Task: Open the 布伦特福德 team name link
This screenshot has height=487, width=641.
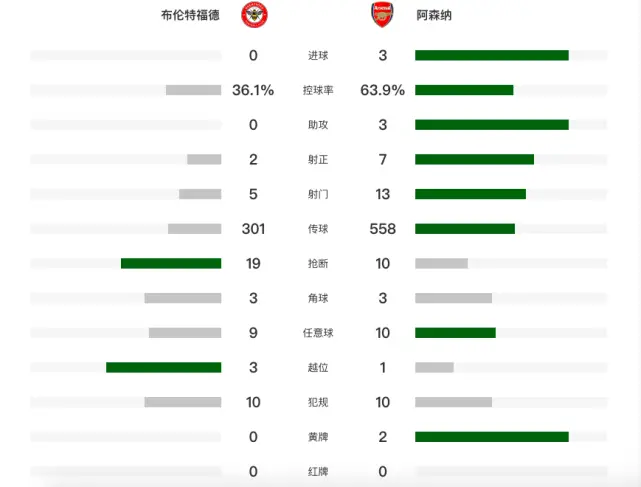Action: pos(190,15)
